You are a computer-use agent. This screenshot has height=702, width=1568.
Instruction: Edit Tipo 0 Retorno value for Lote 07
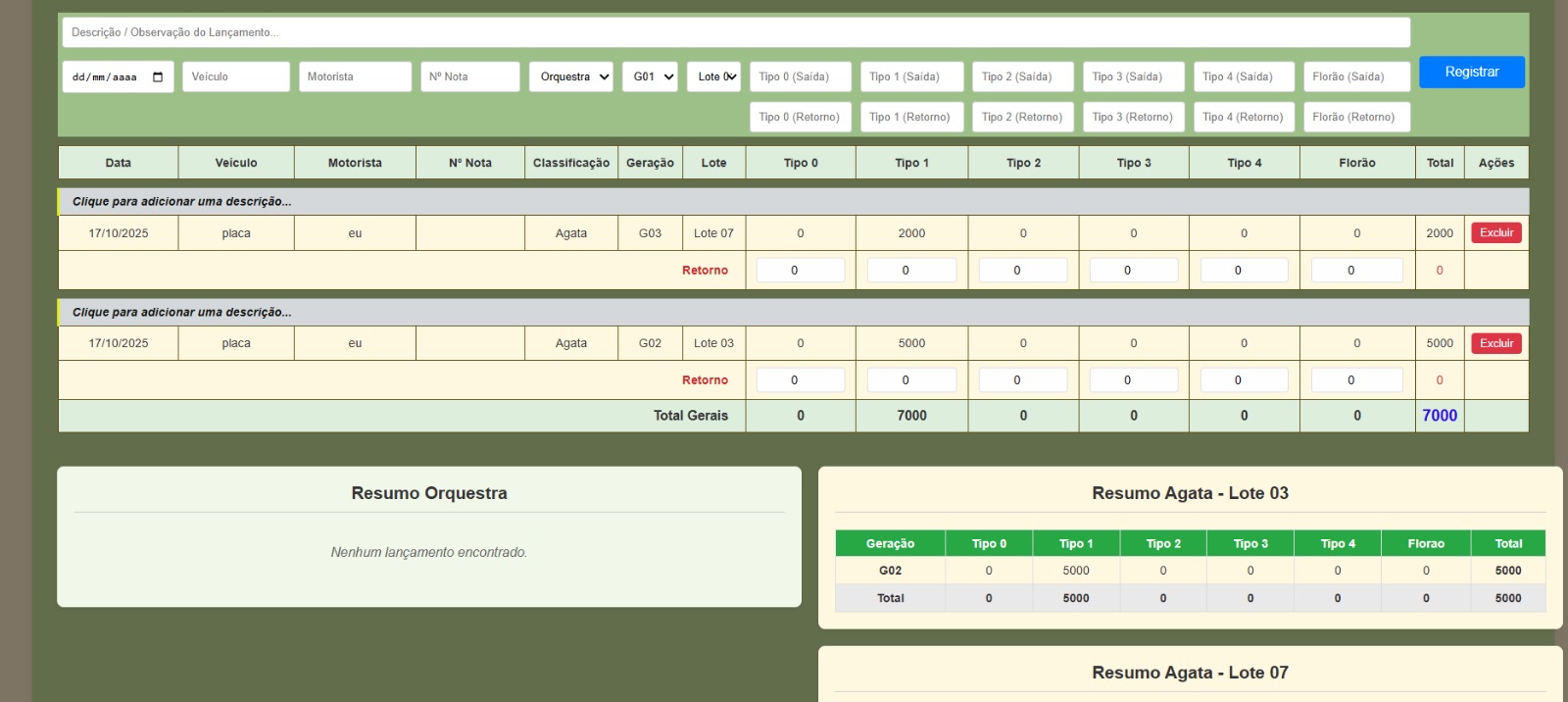coord(801,270)
